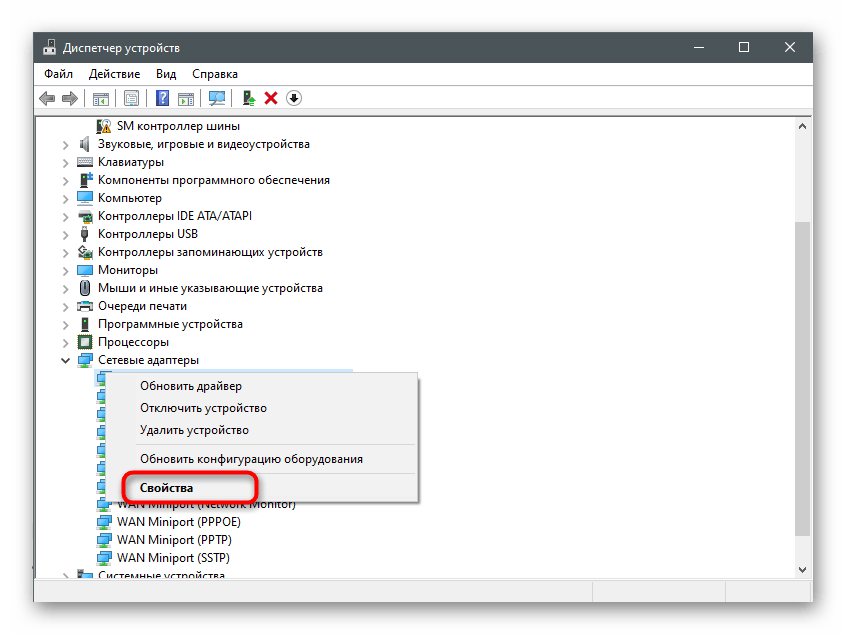Choose Свойства in the context menu
845x634 pixels.
(167, 488)
